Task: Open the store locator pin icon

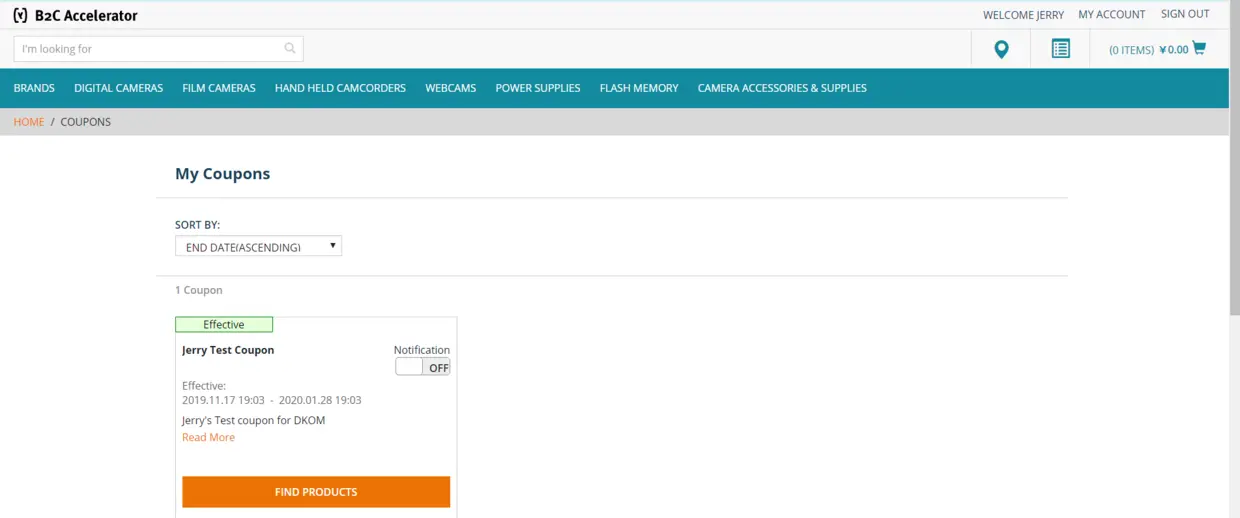Action: coord(1001,49)
